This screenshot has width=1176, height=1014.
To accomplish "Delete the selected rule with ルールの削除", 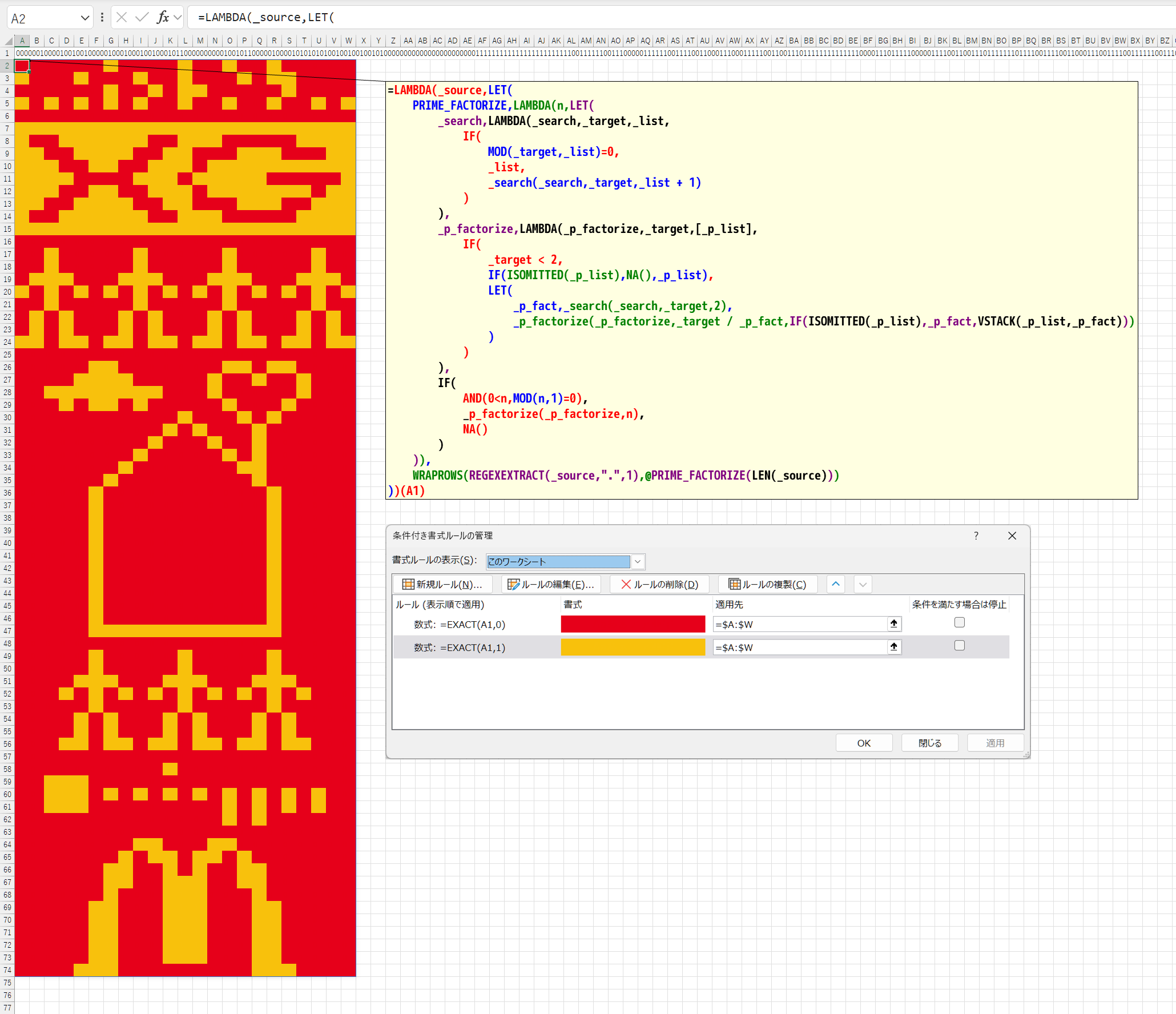I will tap(659, 584).
